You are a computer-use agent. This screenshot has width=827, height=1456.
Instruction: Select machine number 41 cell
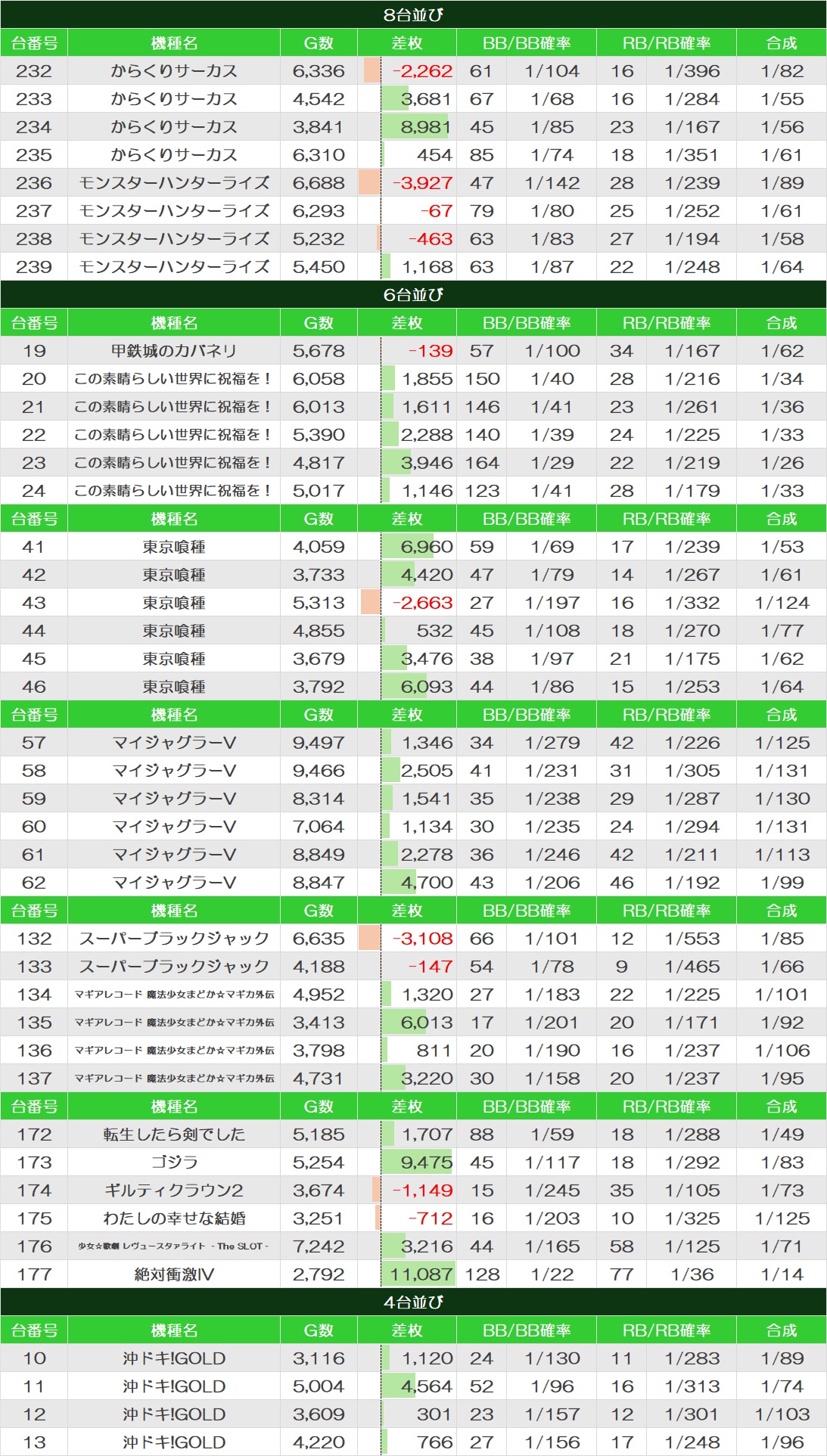pos(34,547)
